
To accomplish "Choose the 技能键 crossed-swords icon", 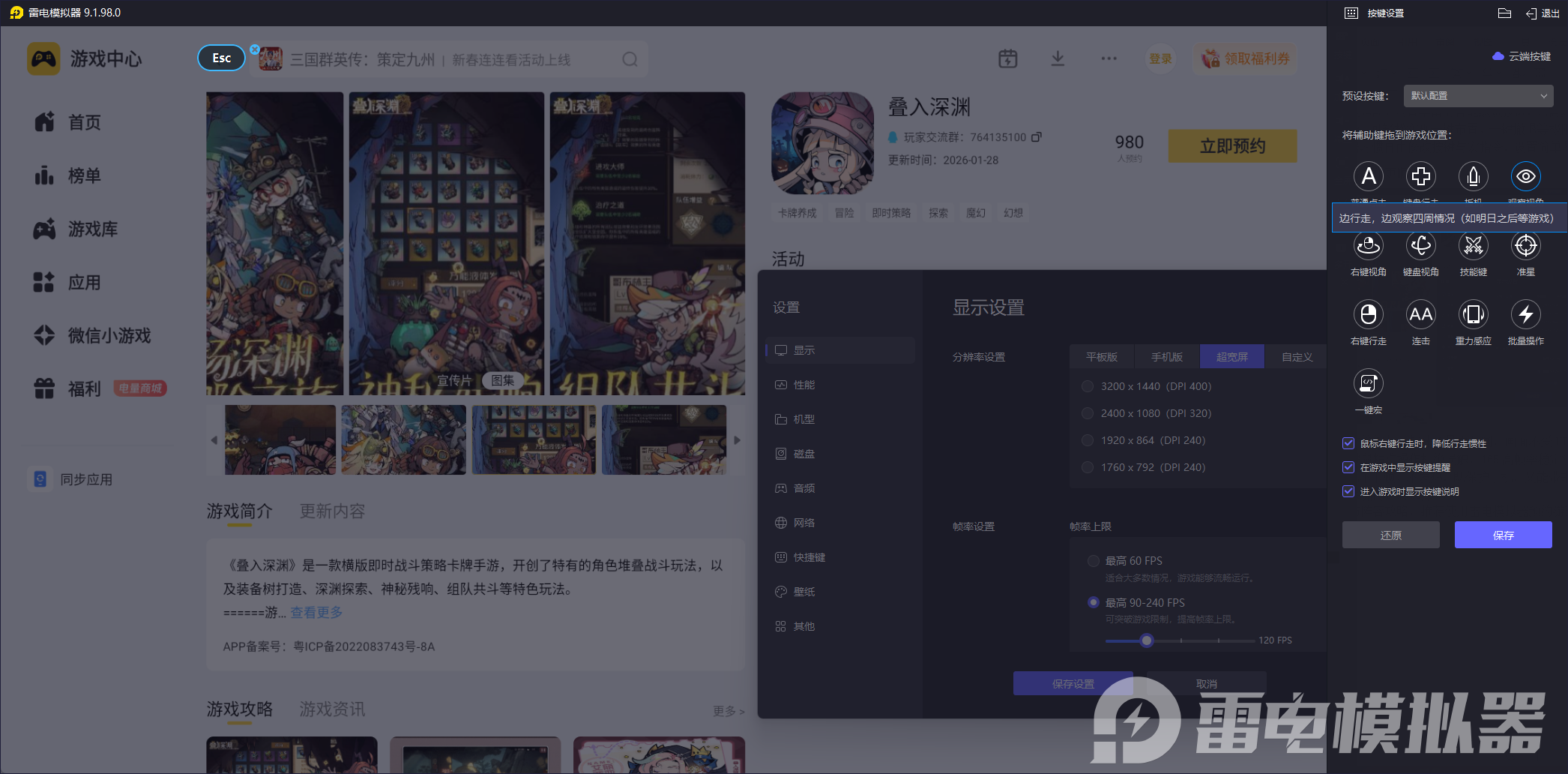I will pos(1474,245).
